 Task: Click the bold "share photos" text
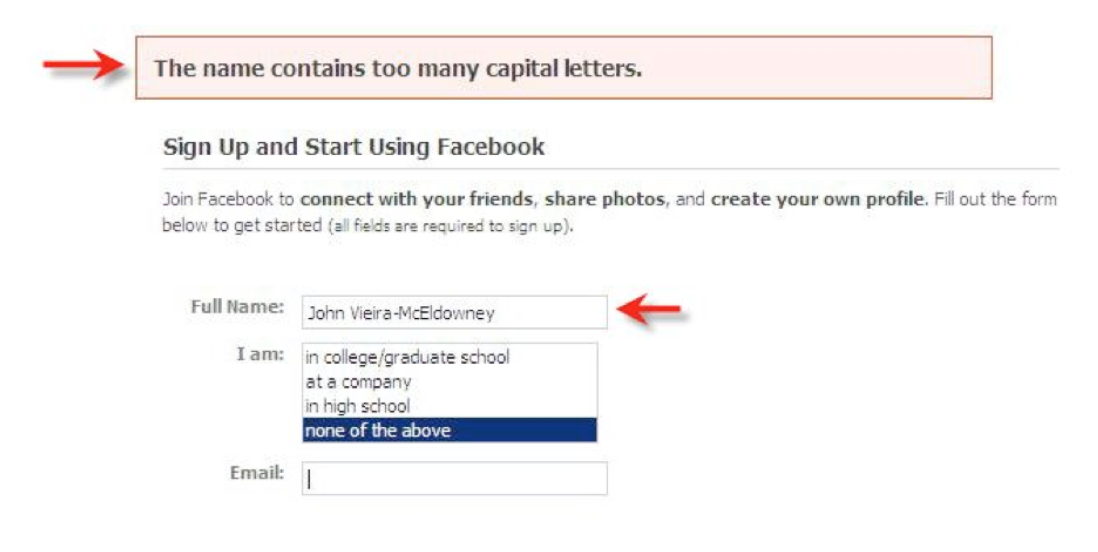(x=604, y=199)
